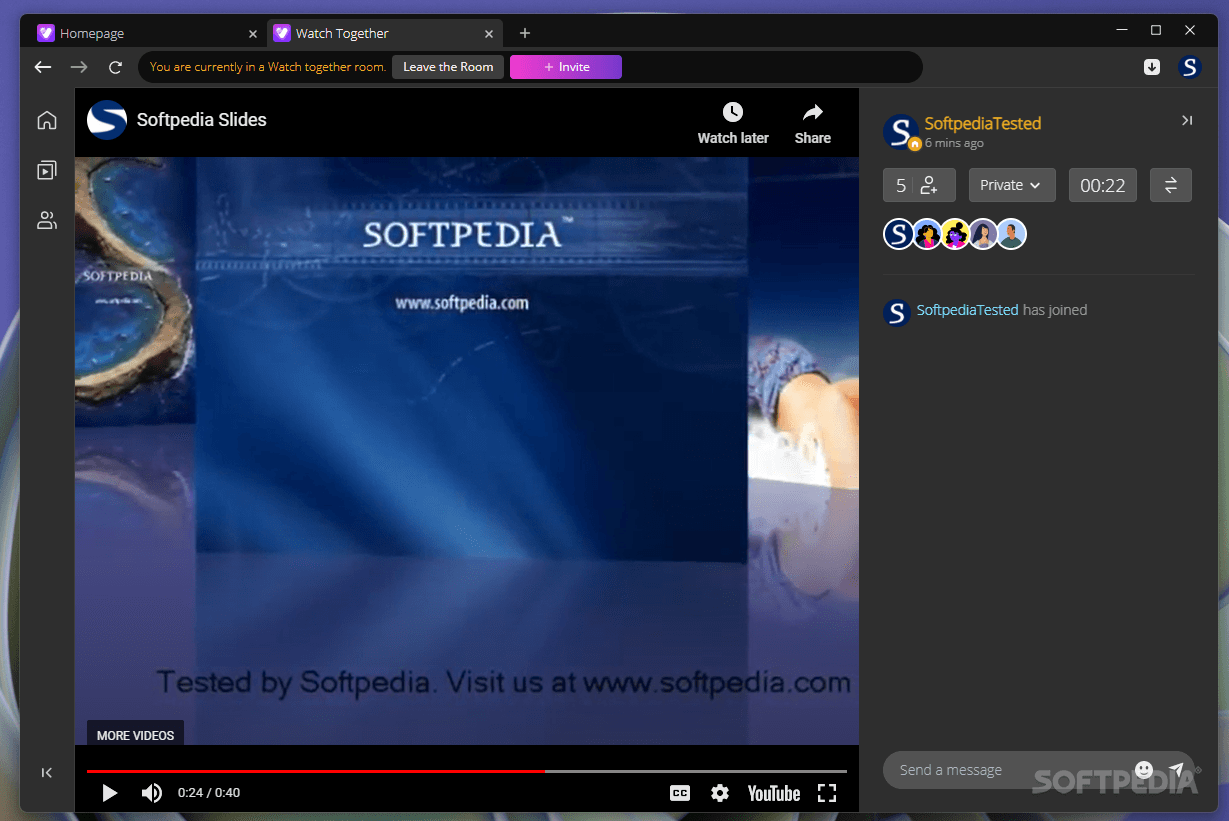Select the first participant avatar (S)
Image resolution: width=1229 pixels, height=821 pixels.
tap(899, 234)
